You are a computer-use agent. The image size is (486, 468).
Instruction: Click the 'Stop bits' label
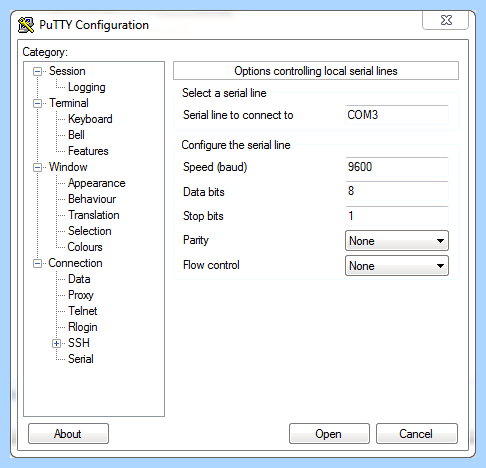[x=203, y=216]
